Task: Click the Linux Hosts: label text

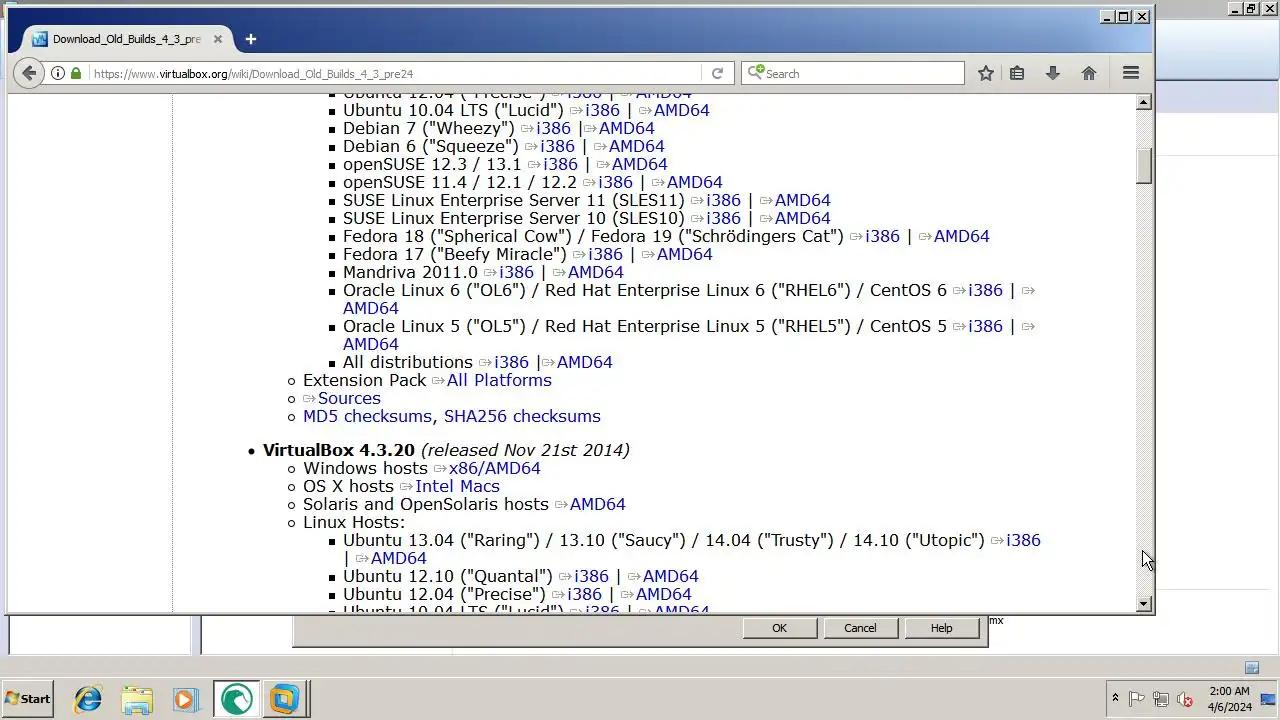Action: click(354, 522)
